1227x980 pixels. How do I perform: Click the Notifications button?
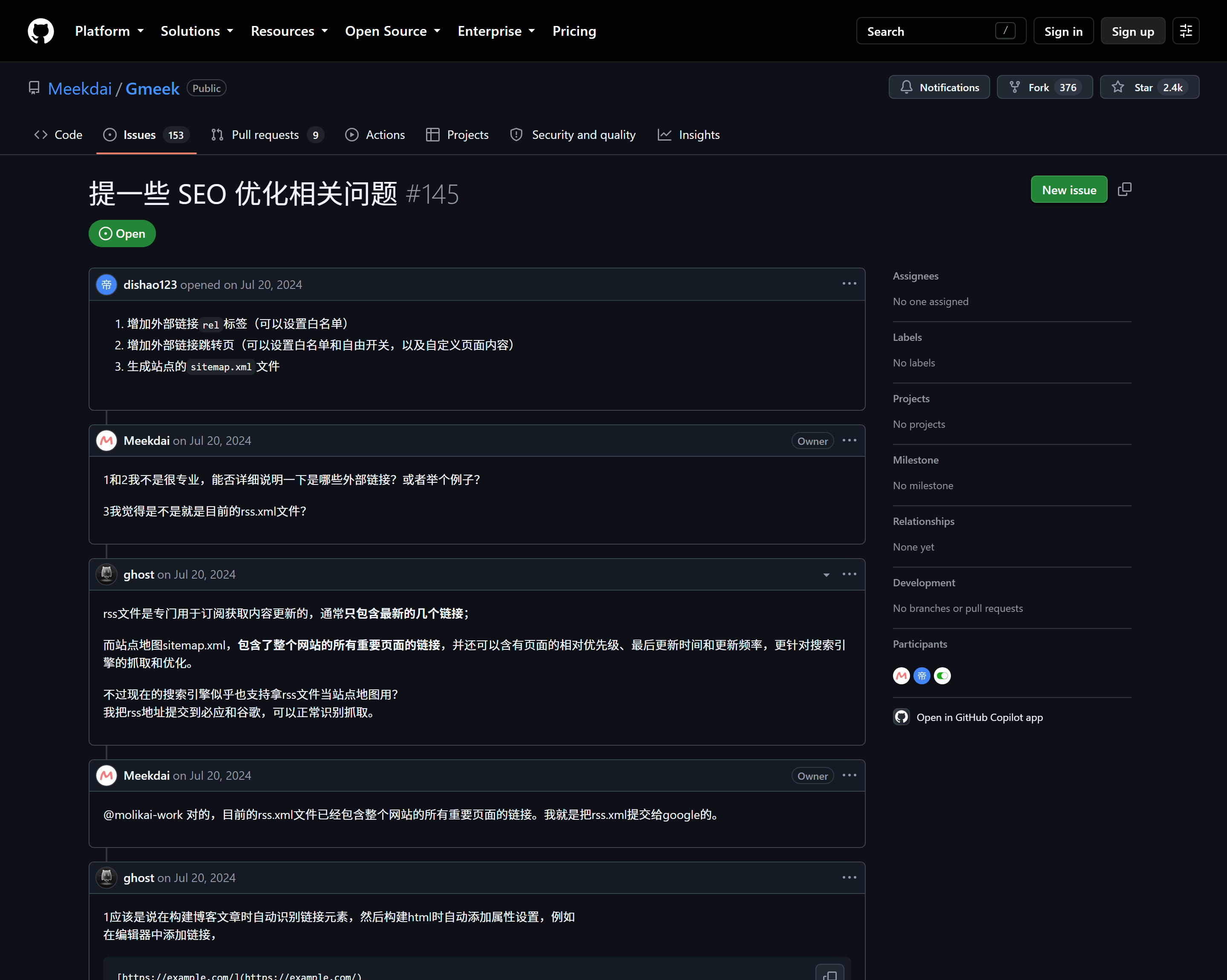939,87
